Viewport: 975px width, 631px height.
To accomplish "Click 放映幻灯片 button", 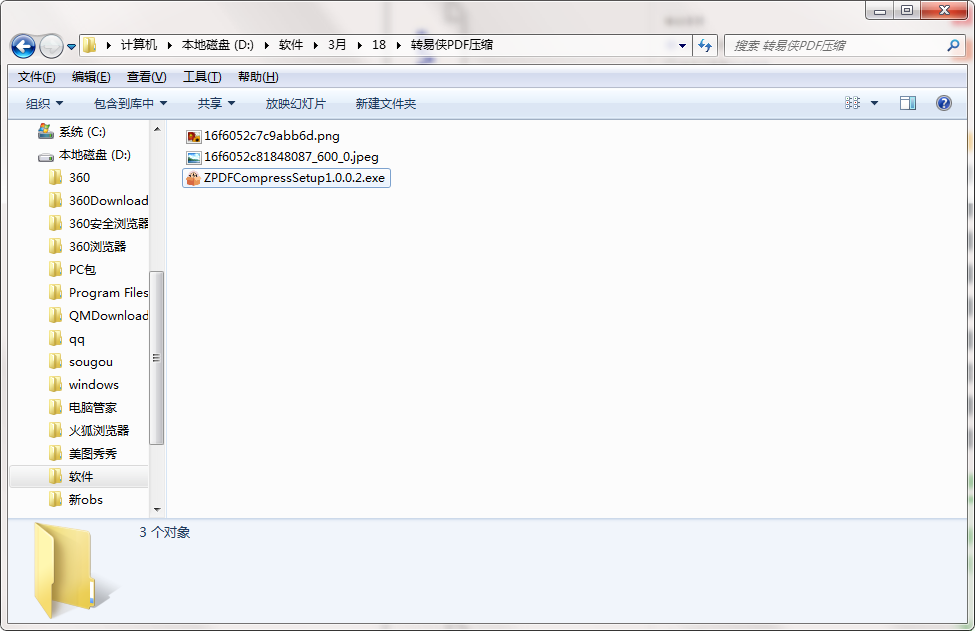I will coord(295,103).
